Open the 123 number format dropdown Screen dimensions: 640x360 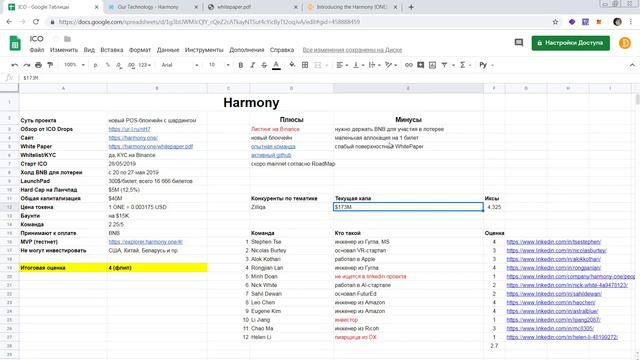pos(144,65)
